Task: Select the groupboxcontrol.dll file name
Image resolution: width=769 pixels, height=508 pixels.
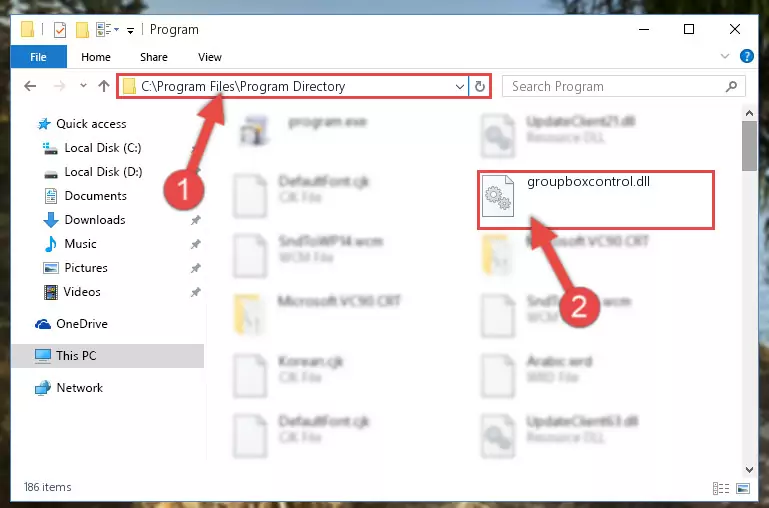Action: tap(588, 181)
